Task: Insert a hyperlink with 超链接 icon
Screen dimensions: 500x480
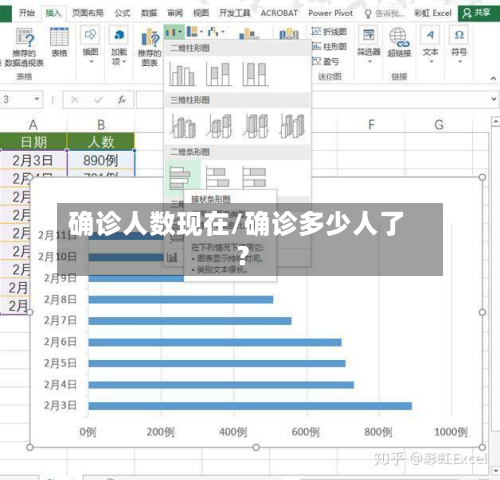Action: [399, 42]
